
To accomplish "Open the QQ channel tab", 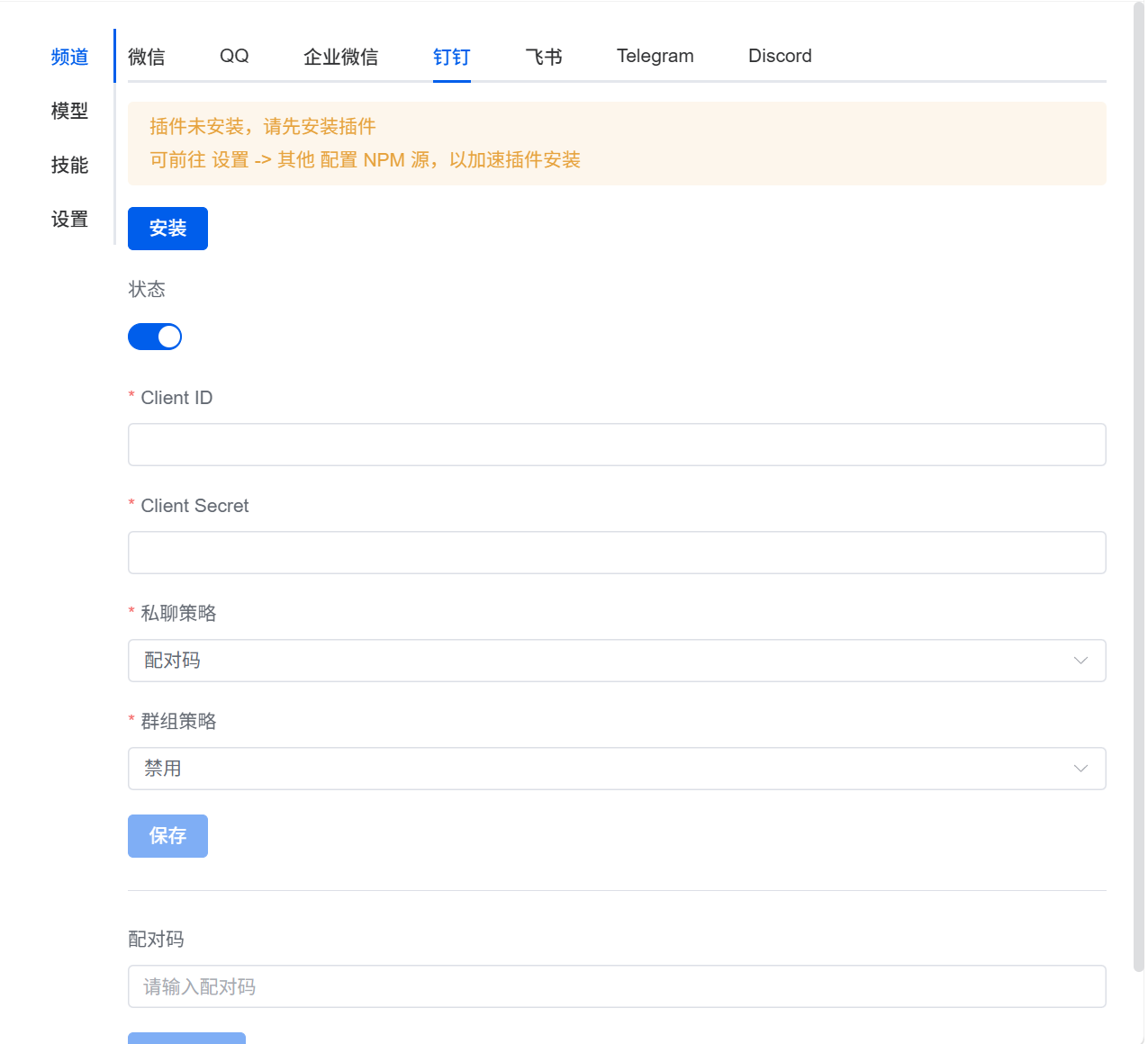I will click(x=234, y=57).
